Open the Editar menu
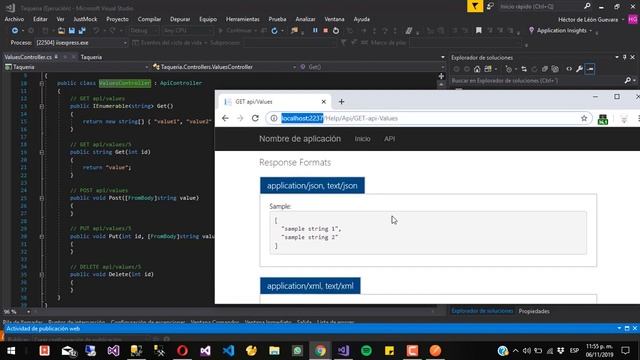Image resolution: width=640 pixels, height=360 pixels. 40,19
